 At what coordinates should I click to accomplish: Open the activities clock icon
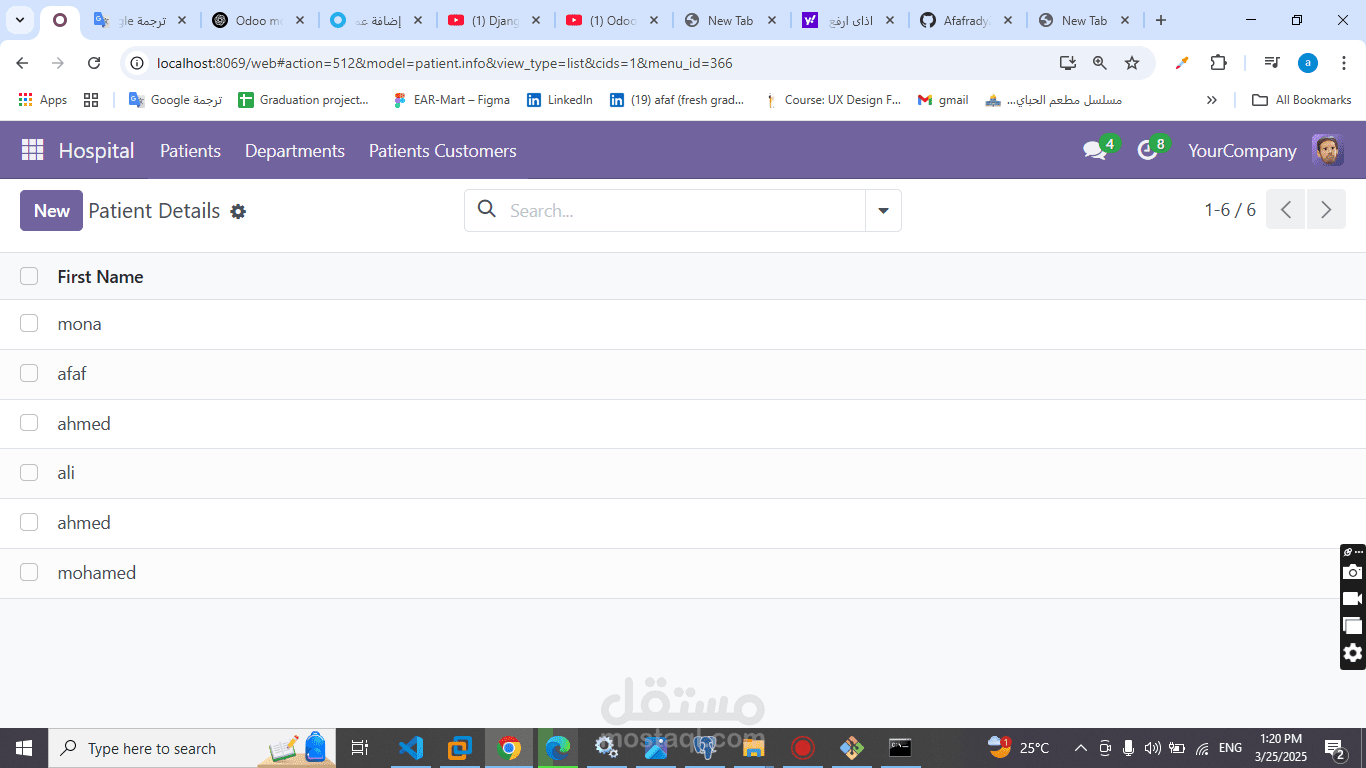pos(1148,151)
